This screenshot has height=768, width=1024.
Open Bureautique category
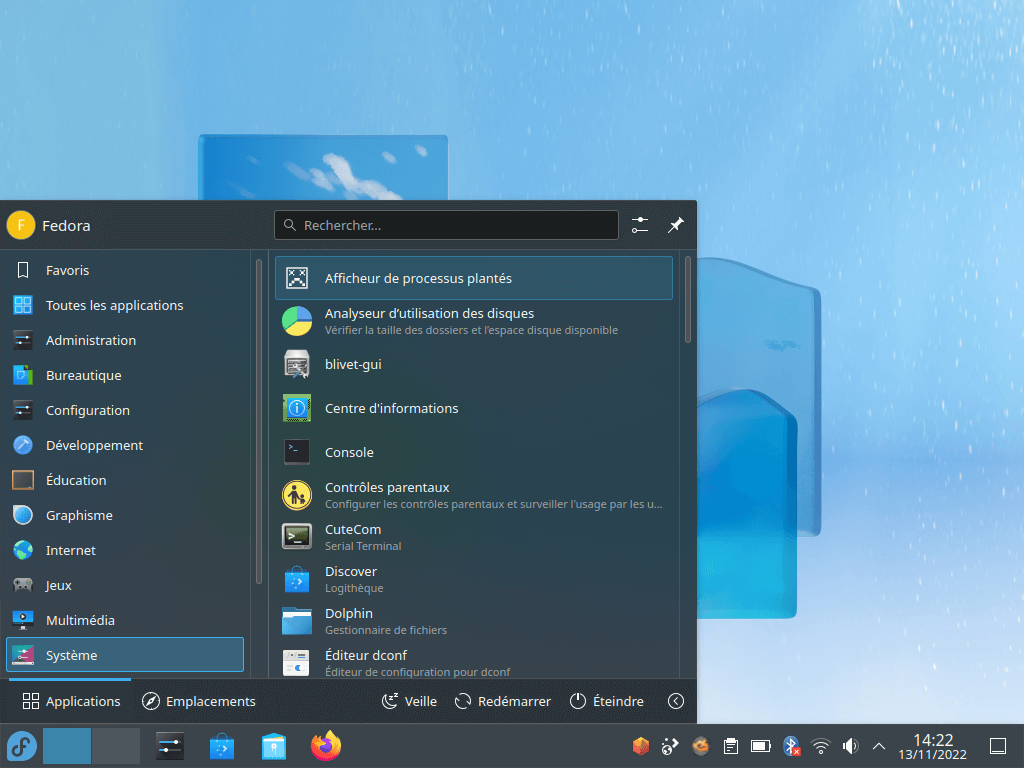click(x=125, y=376)
